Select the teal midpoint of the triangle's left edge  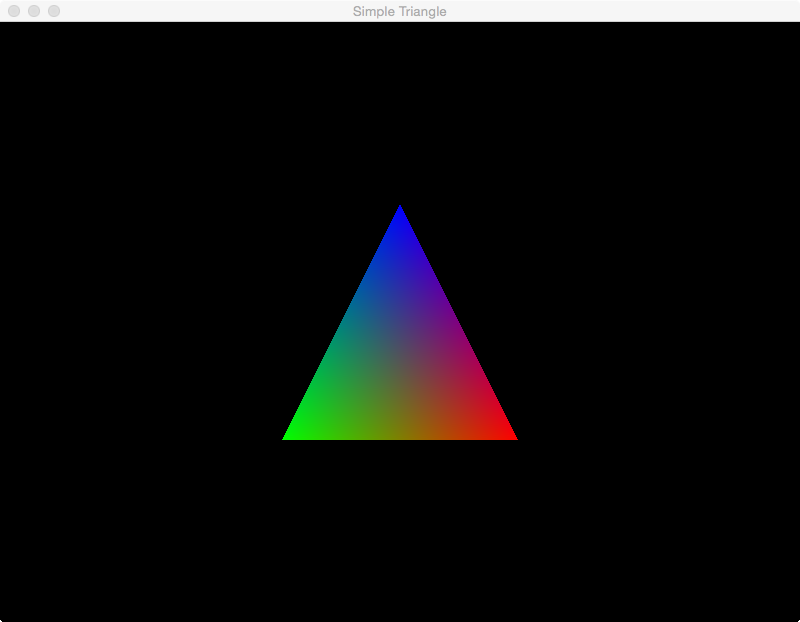[x=344, y=322]
